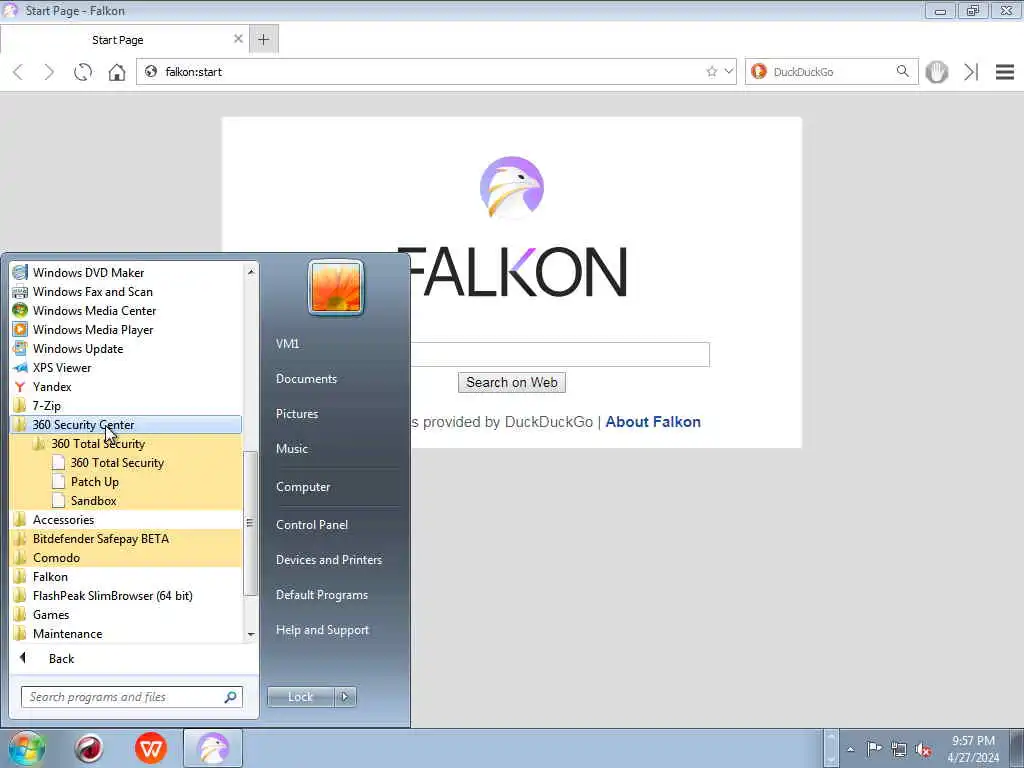The width and height of the screenshot is (1024, 768).
Task: Expand the Accessories folder
Action: [126, 520]
